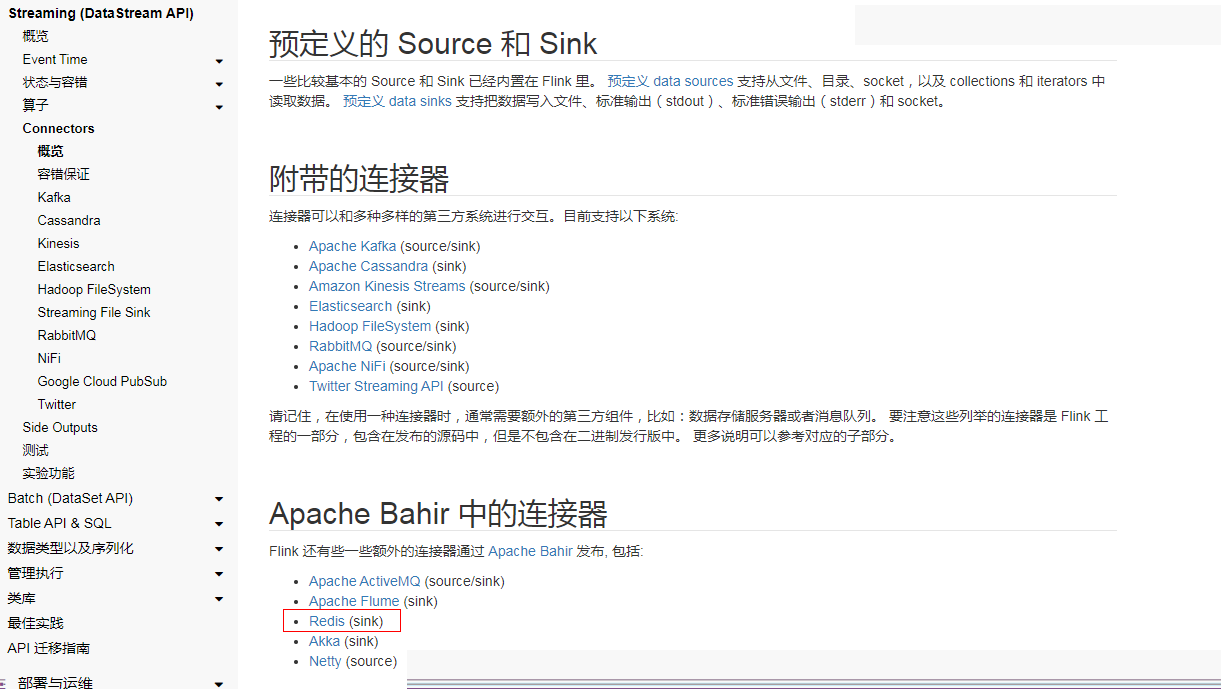The width and height of the screenshot is (1221, 689).
Task: Open the Twitter Streaming API link
Action: pyautogui.click(x=376, y=386)
